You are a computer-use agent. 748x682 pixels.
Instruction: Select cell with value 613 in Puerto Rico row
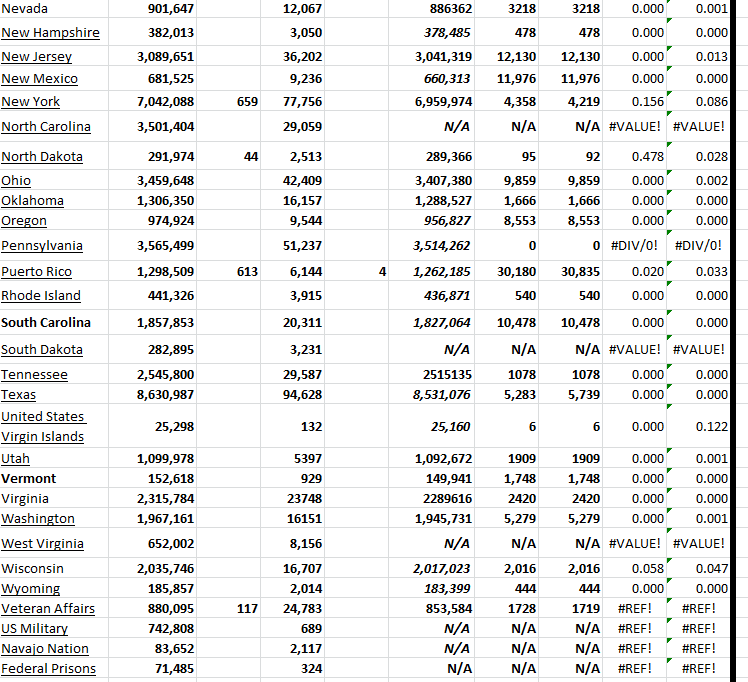(x=247, y=272)
